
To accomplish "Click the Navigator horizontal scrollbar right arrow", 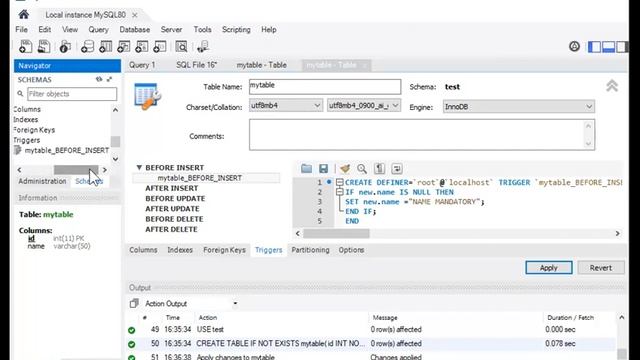I will tap(105, 169).
